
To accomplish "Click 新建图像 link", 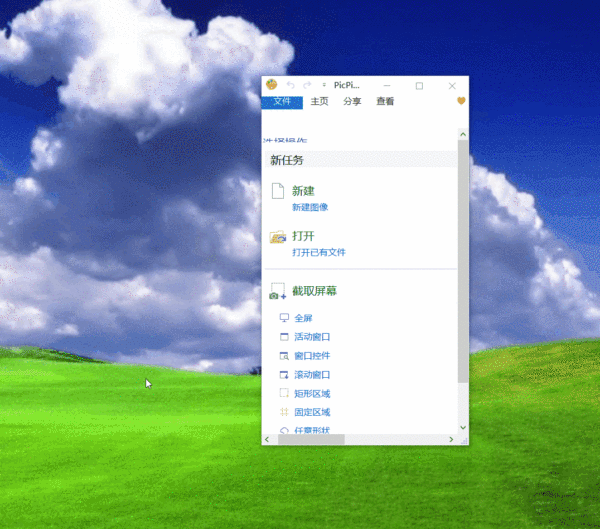I will point(310,207).
